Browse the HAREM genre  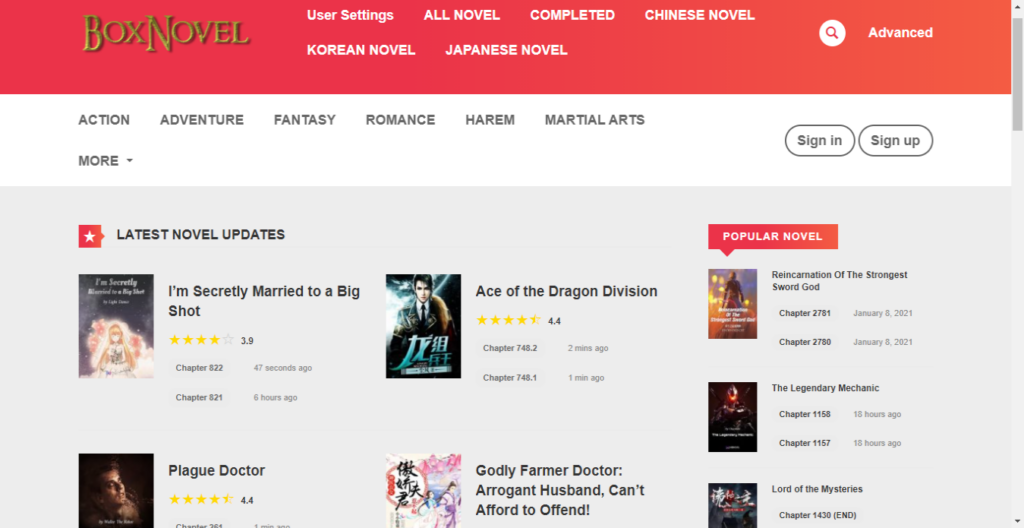(x=490, y=120)
